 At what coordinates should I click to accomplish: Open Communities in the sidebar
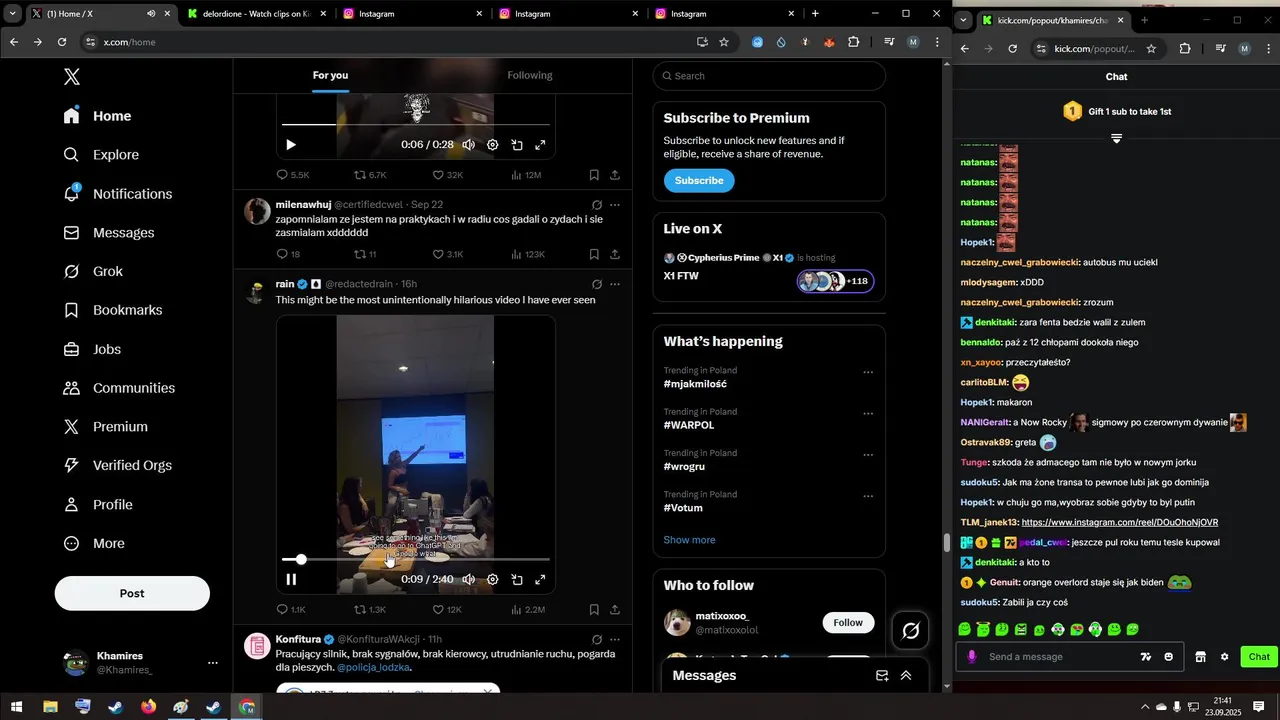(118, 388)
